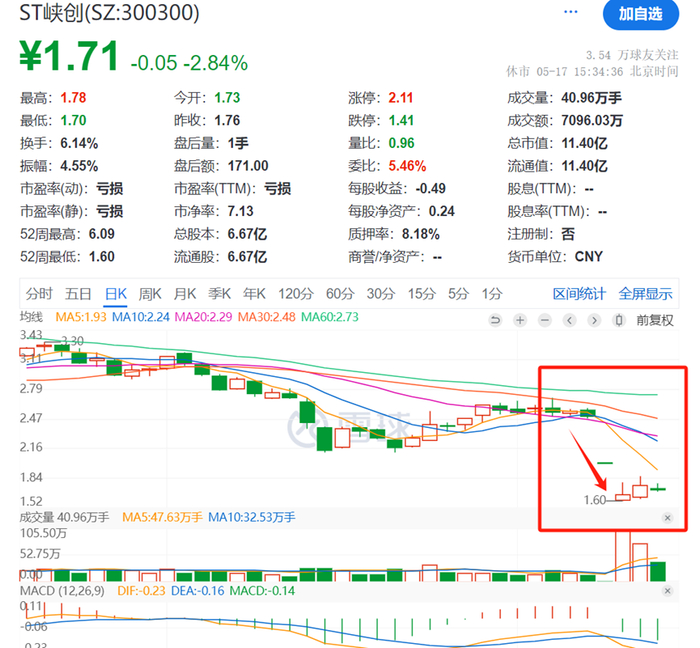Switch to the 五日 chart tab
The image size is (700, 648).
[78, 294]
